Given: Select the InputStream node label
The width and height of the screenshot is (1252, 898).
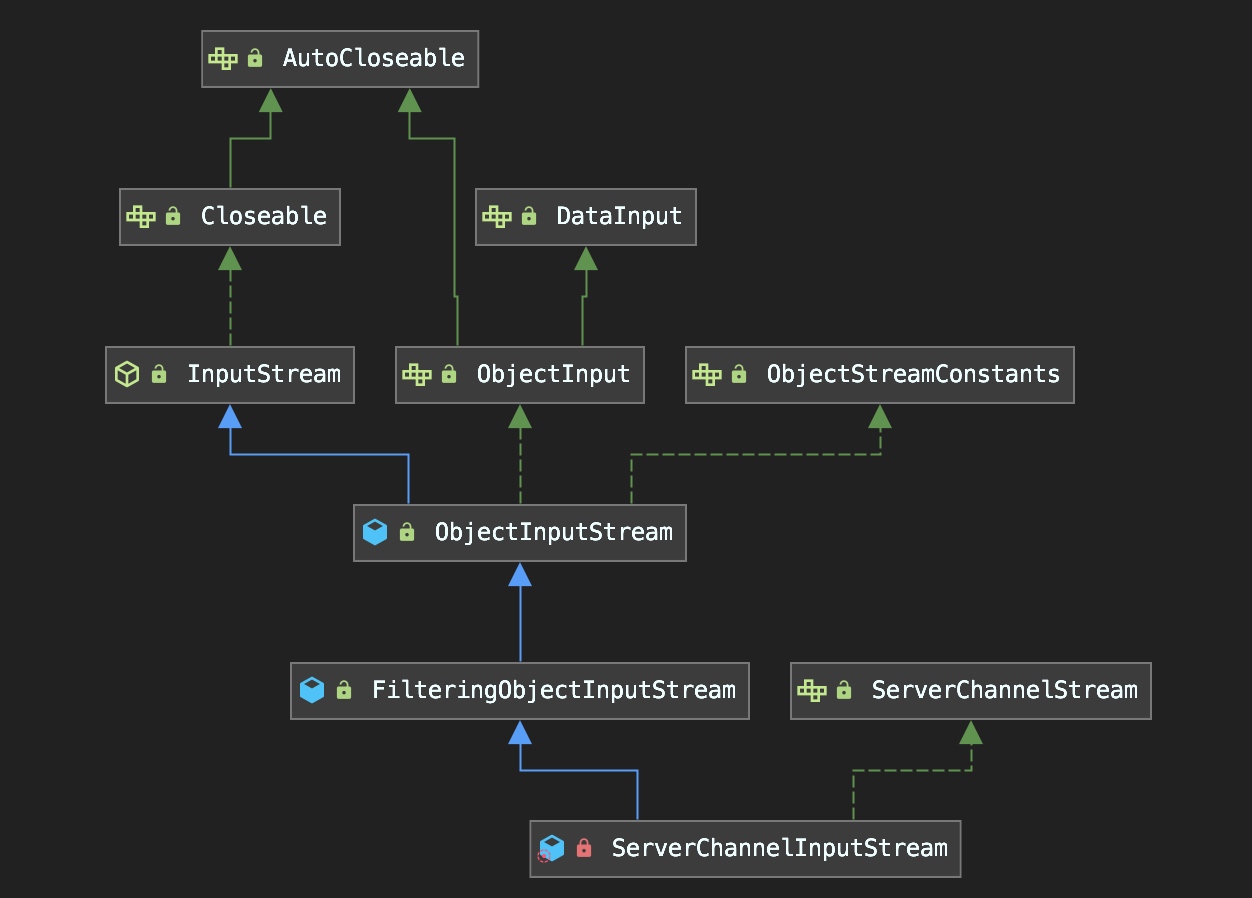Looking at the screenshot, I should click(264, 374).
